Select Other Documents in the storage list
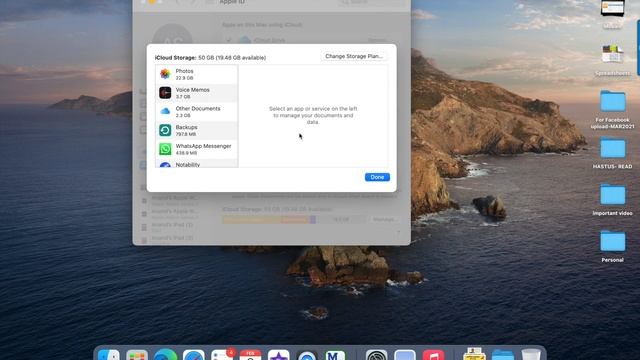Screen dimensions: 640x360 (x=196, y=112)
